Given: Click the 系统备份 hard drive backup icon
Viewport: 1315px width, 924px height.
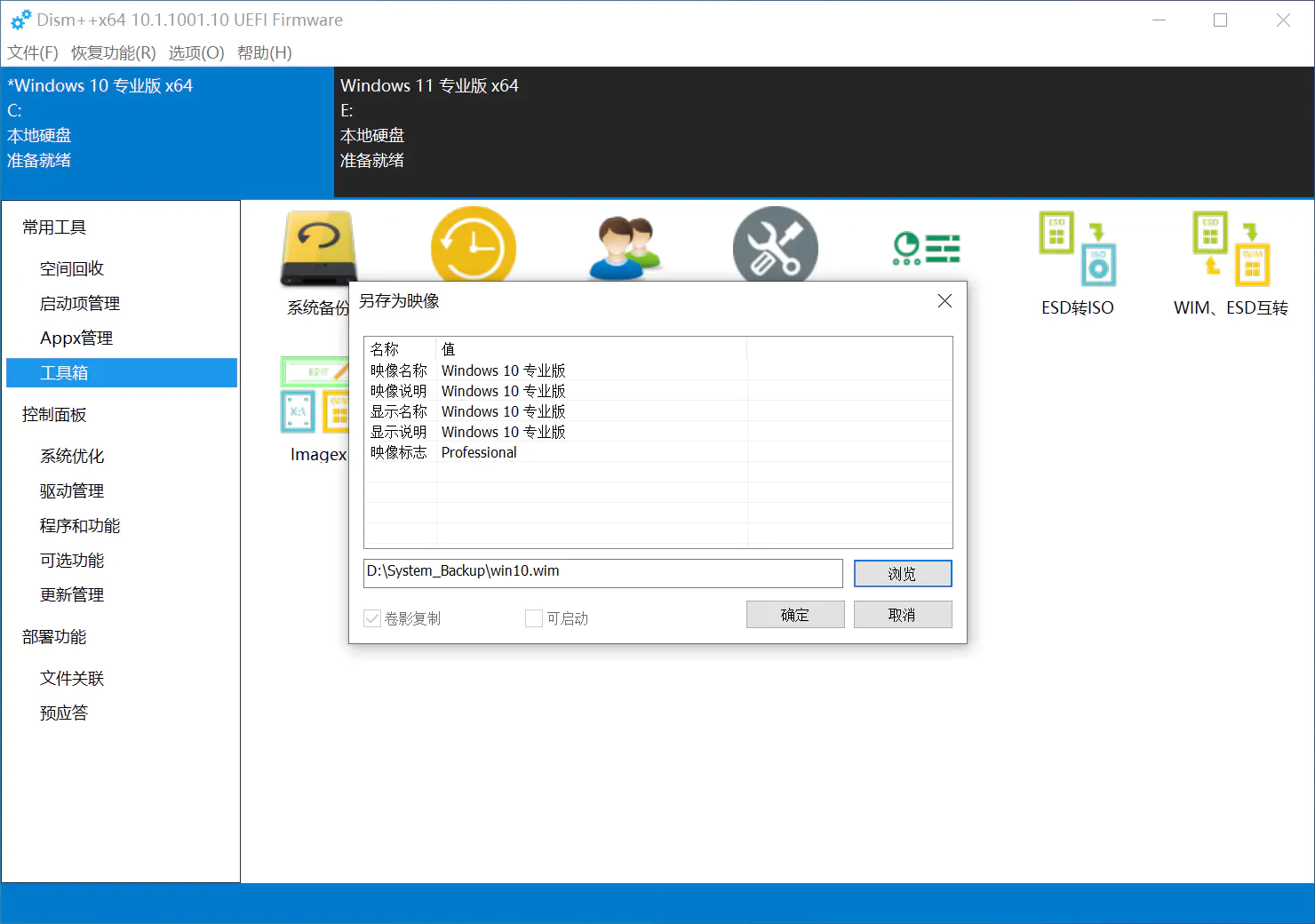Looking at the screenshot, I should click(x=318, y=249).
